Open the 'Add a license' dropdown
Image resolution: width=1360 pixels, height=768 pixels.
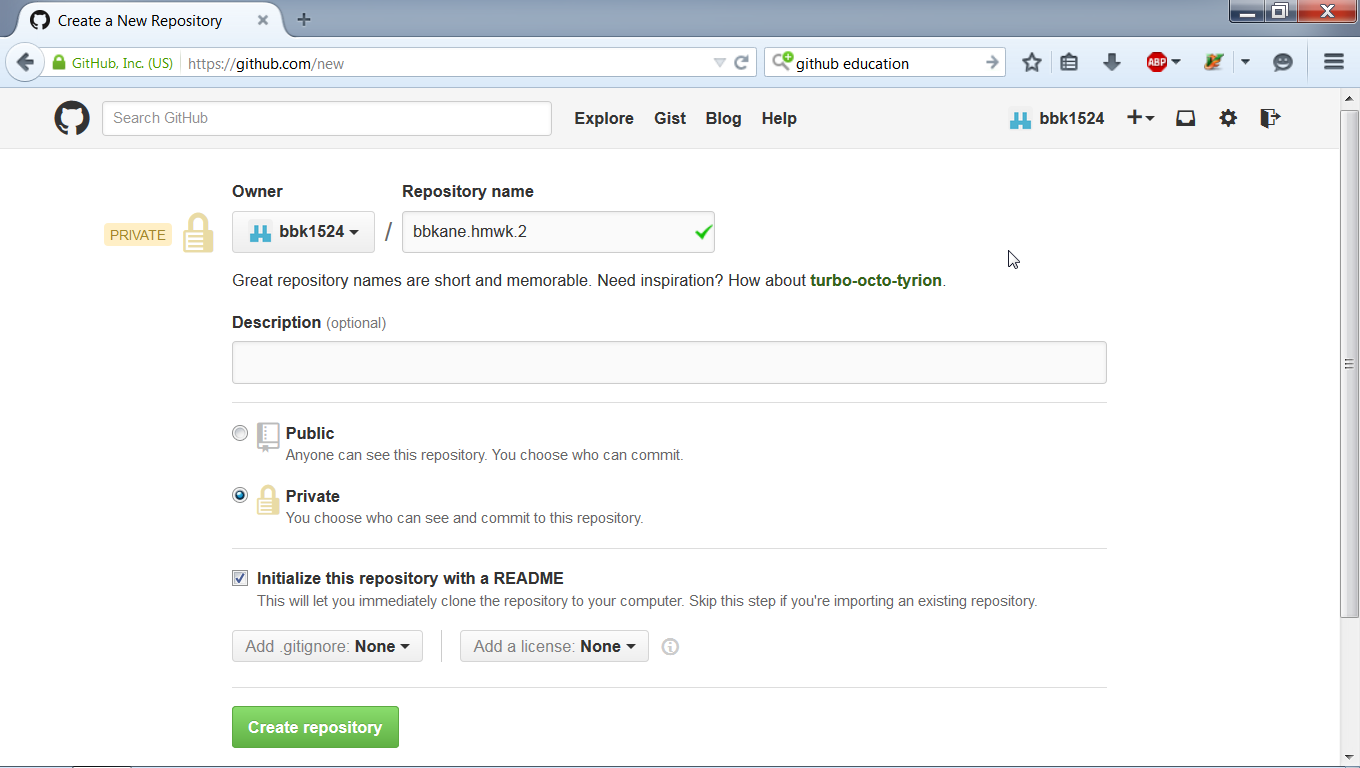click(x=554, y=646)
